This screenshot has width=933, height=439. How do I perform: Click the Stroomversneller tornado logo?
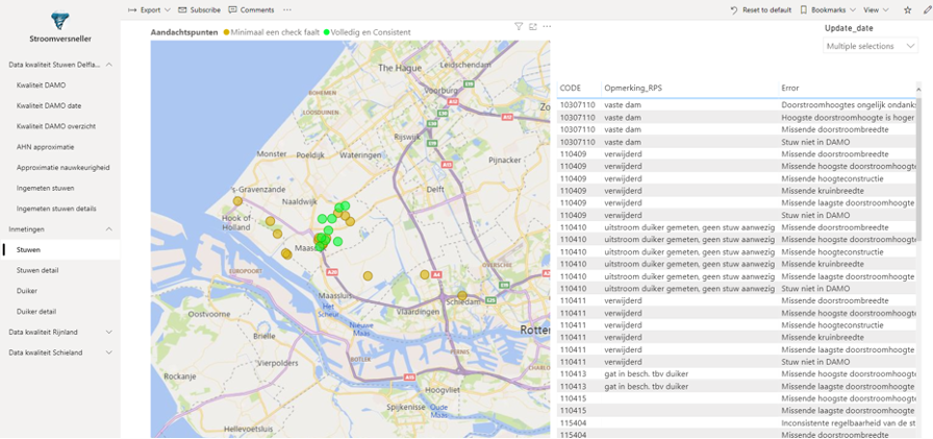click(x=60, y=20)
